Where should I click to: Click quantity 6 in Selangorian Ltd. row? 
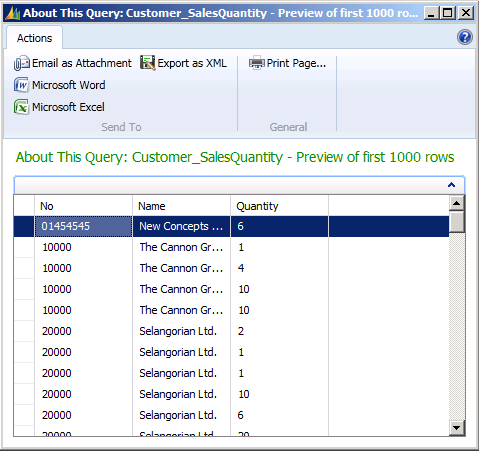coord(279,415)
